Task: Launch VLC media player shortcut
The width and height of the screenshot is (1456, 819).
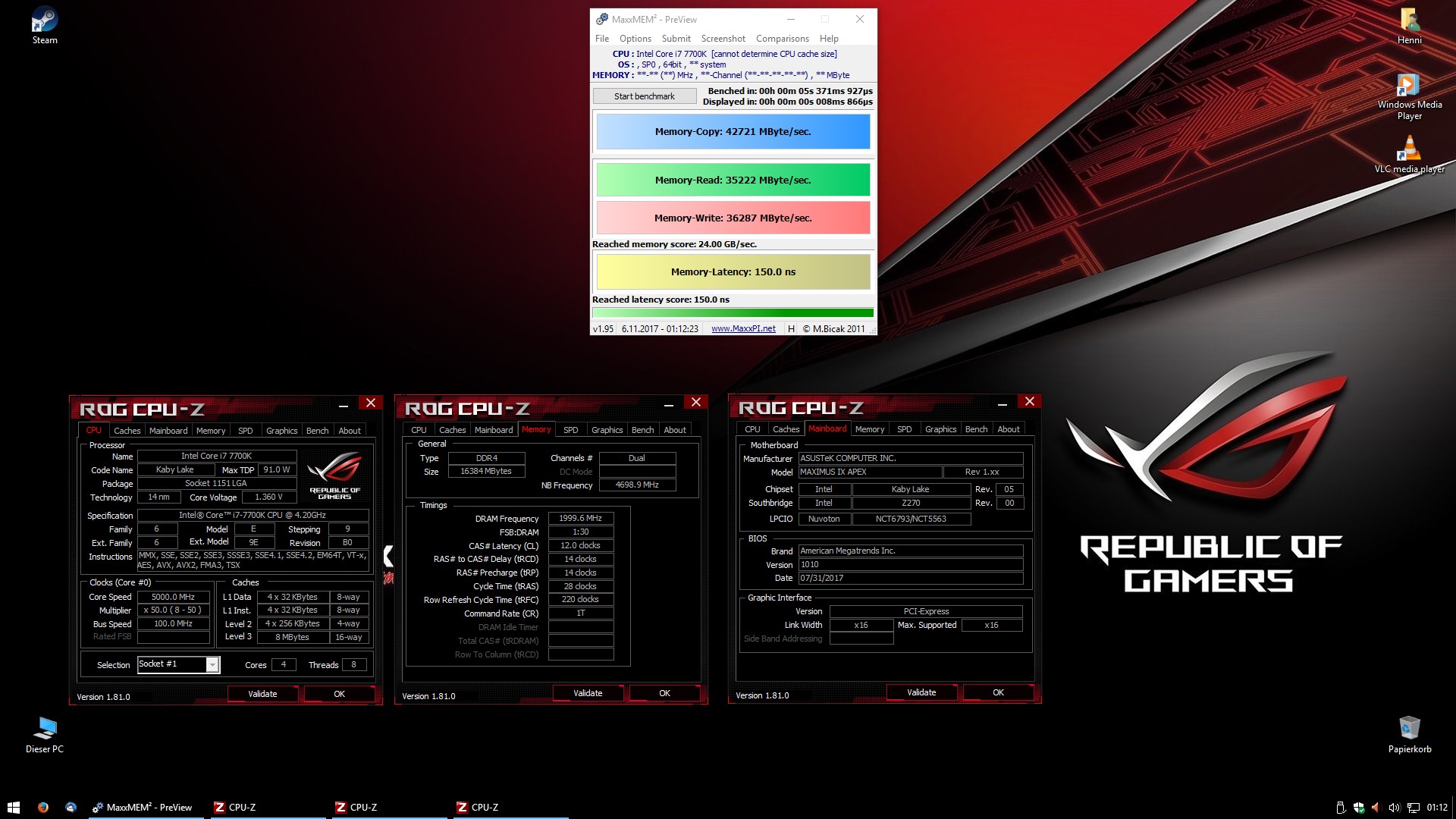Action: [1409, 154]
